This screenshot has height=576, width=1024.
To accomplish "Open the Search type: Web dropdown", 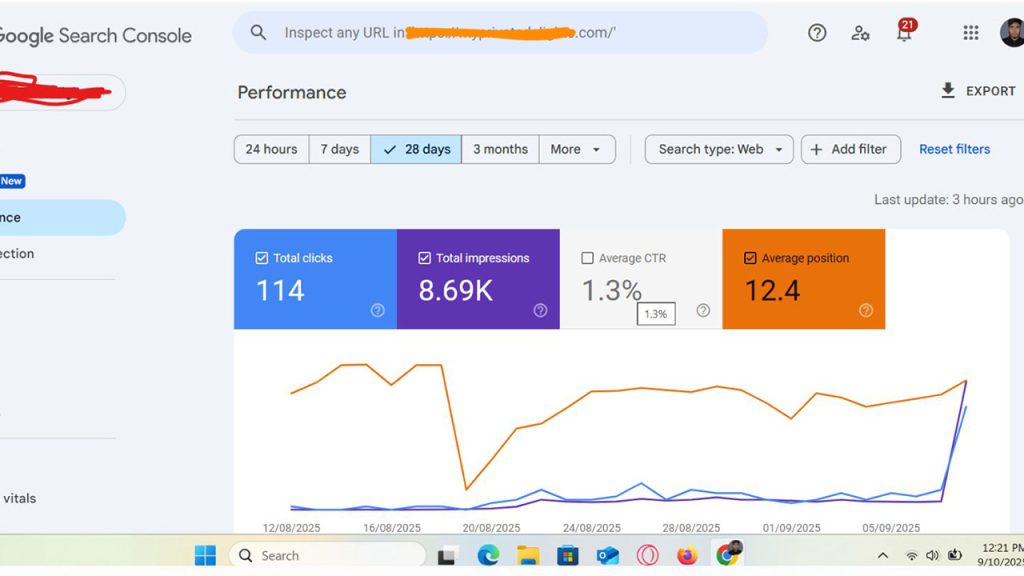I will (718, 149).
